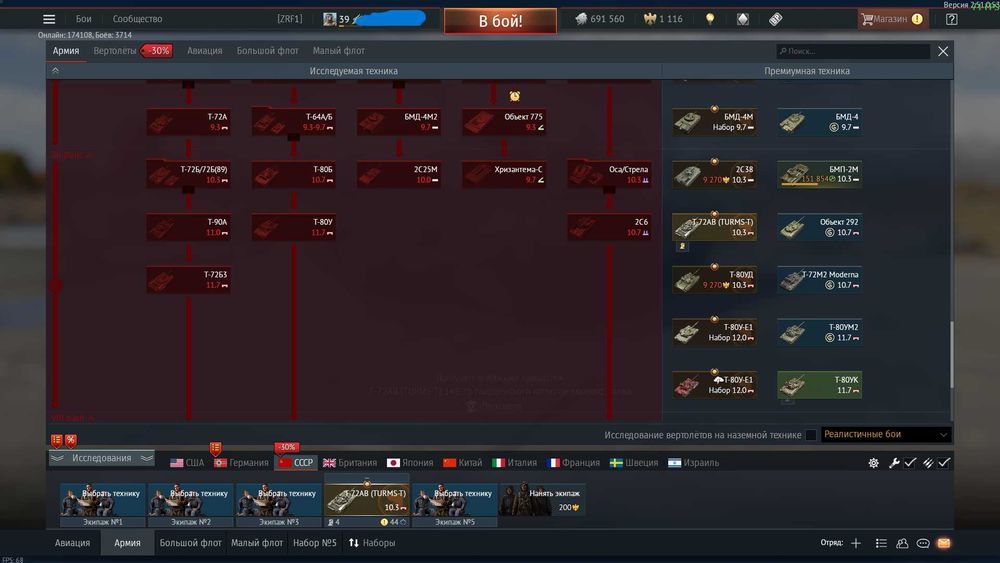1000x563 pixels.
Task: Click the vertical scrollbar of the tree
Action: (952, 354)
